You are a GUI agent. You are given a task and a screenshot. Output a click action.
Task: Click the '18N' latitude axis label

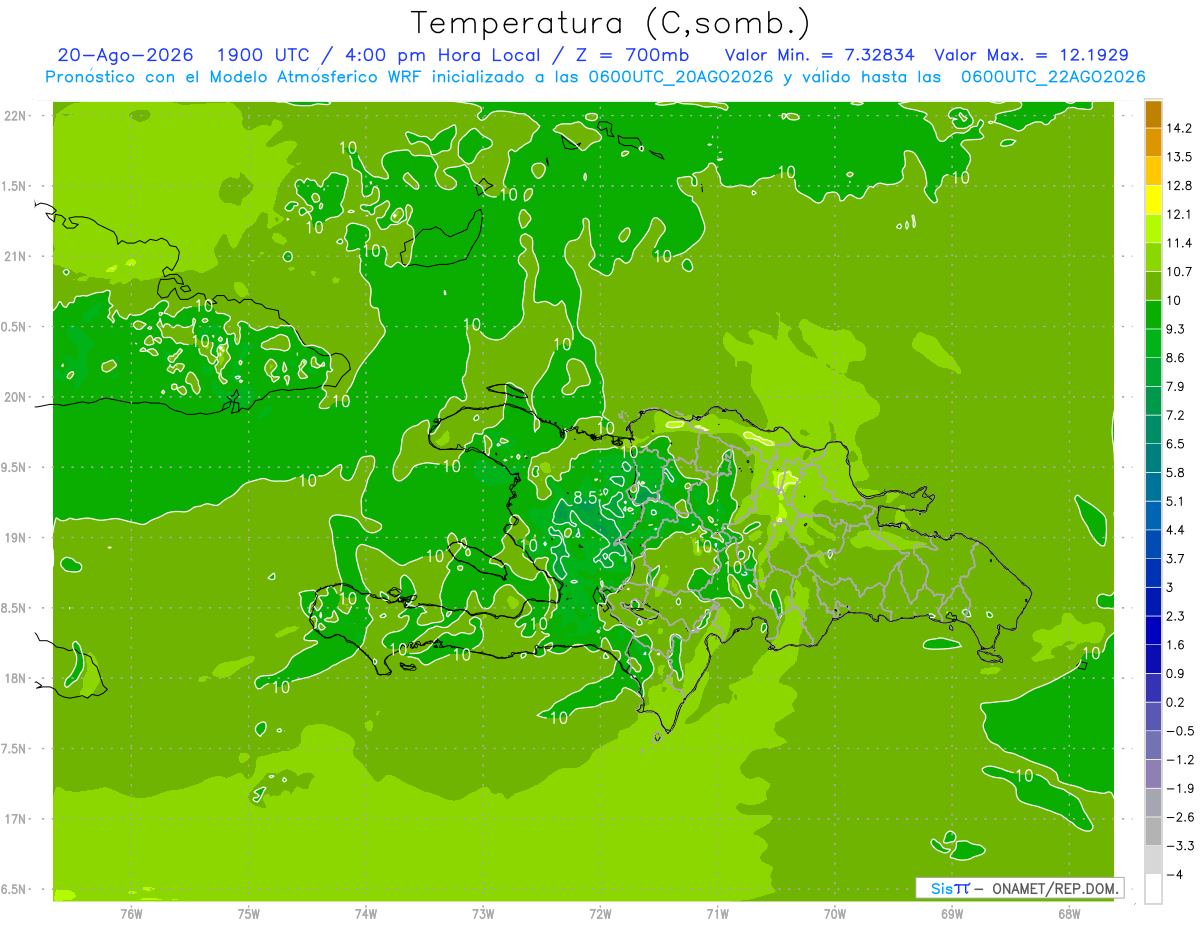[14, 678]
